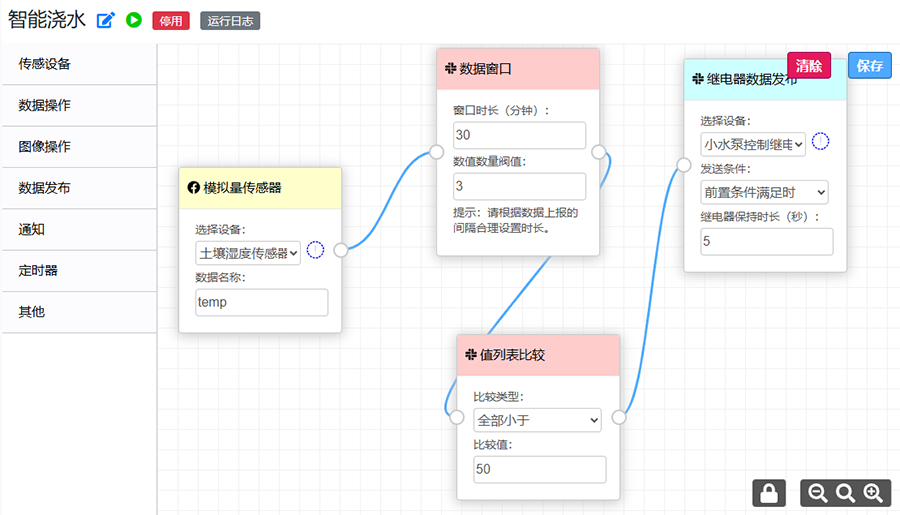Click the output port of 模拟量传感器 node
This screenshot has width=900, height=515.
[x=341, y=250]
